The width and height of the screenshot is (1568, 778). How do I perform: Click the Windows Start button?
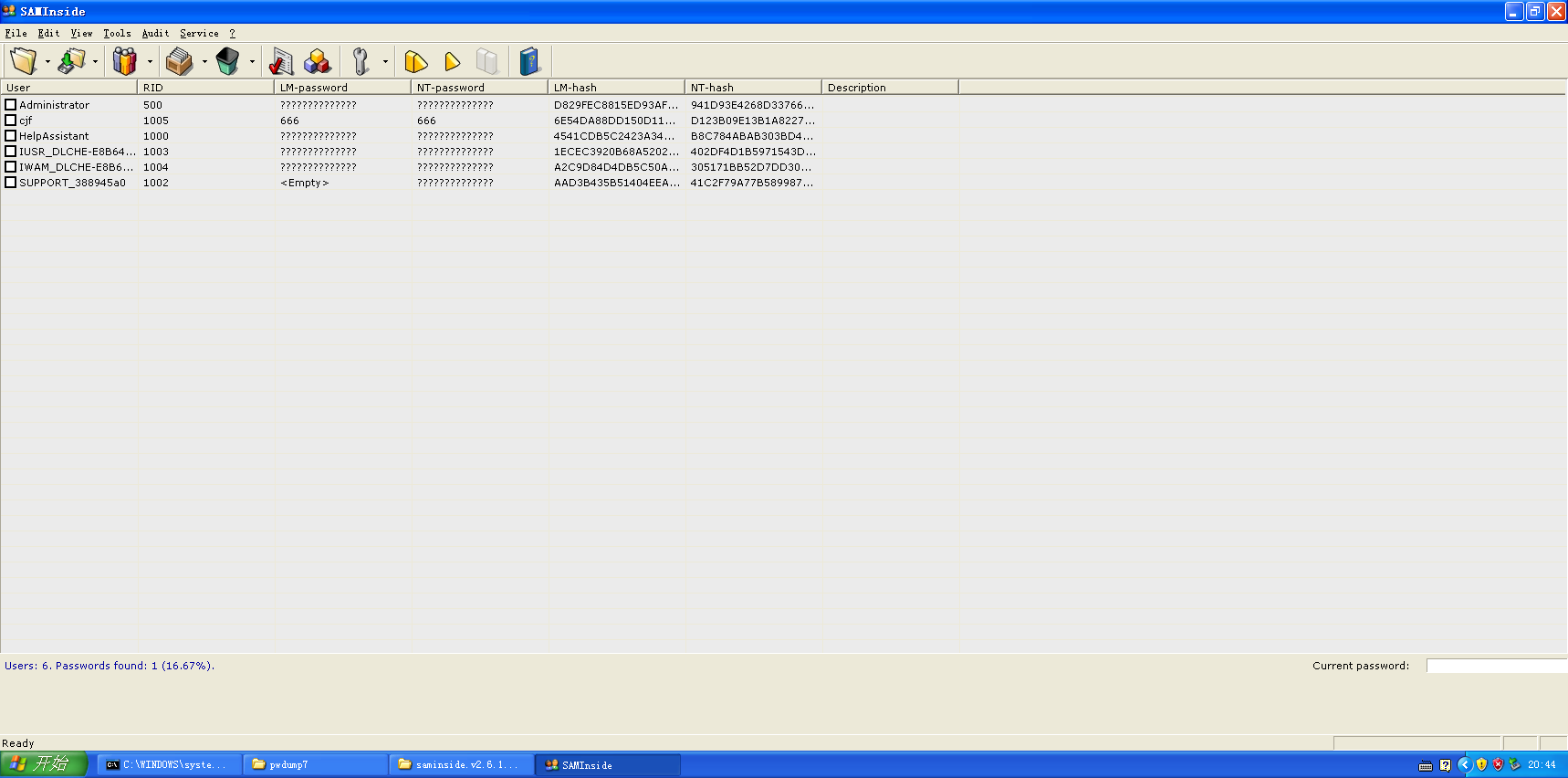point(44,764)
